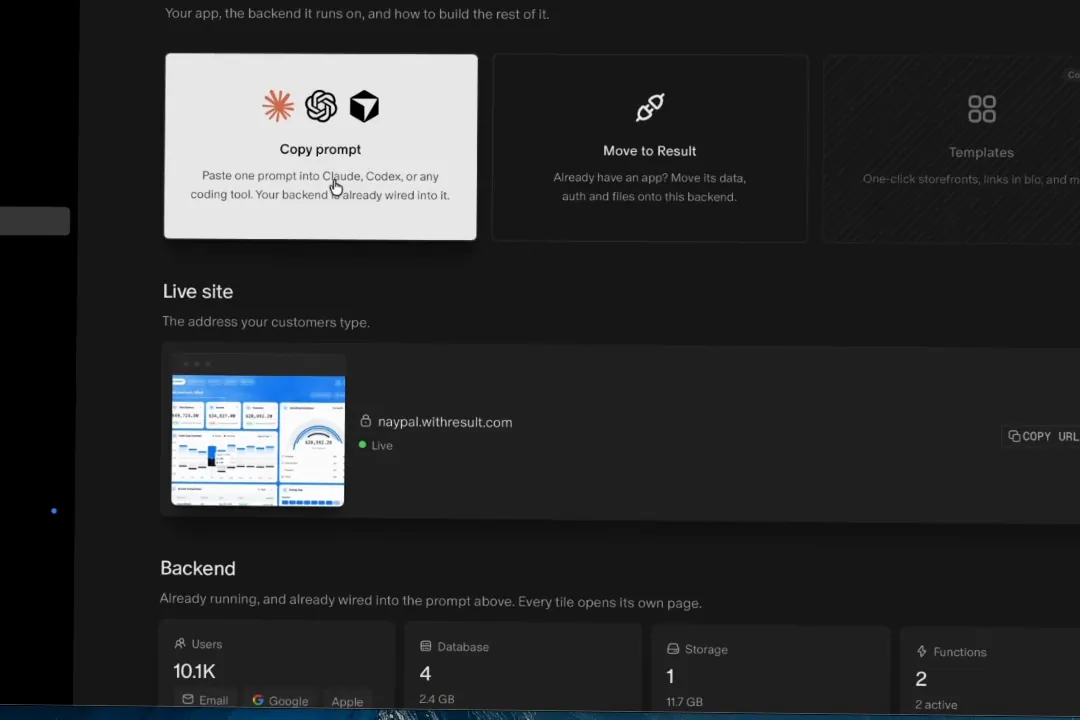1080x720 pixels.
Task: Click the Users tile person icon
Action: click(x=180, y=643)
